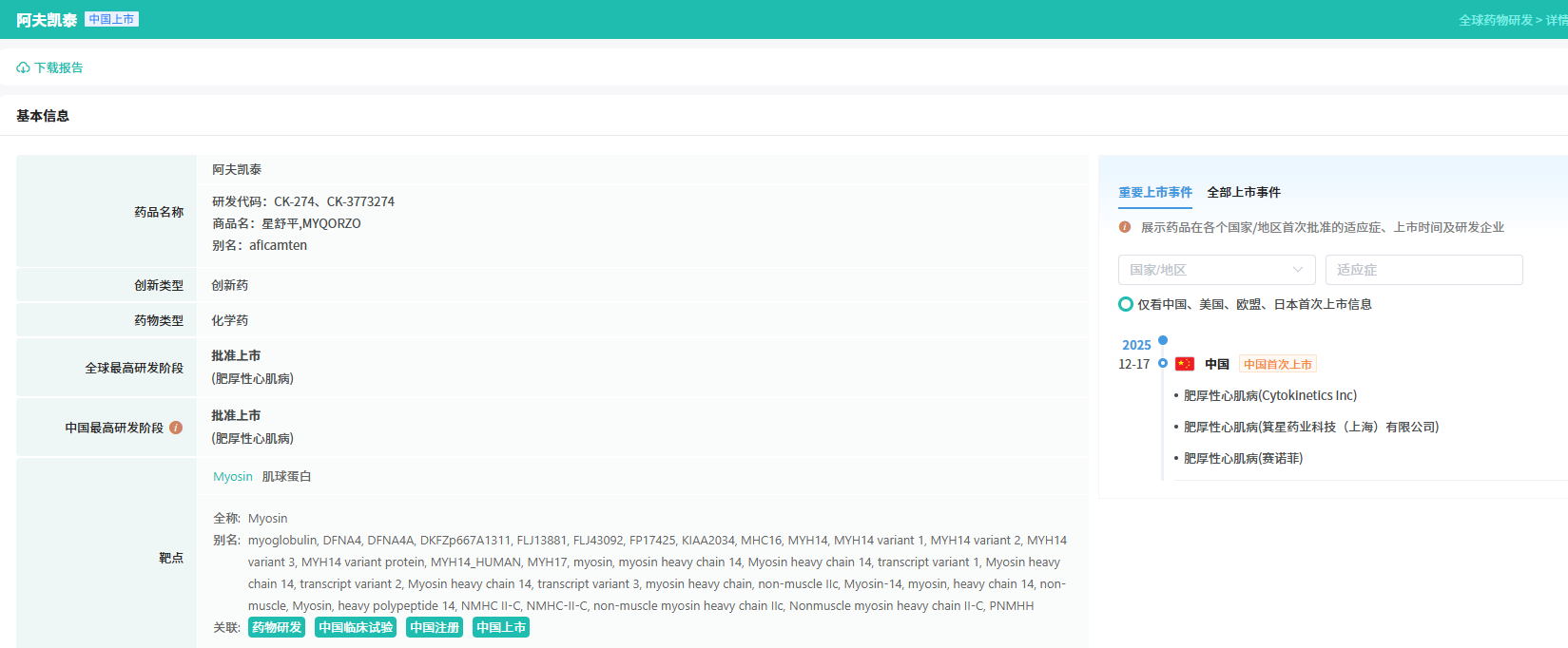The width and height of the screenshot is (1568, 648).
Task: Click 全球药物研发 breadcrumb link
Action: coord(1496,20)
